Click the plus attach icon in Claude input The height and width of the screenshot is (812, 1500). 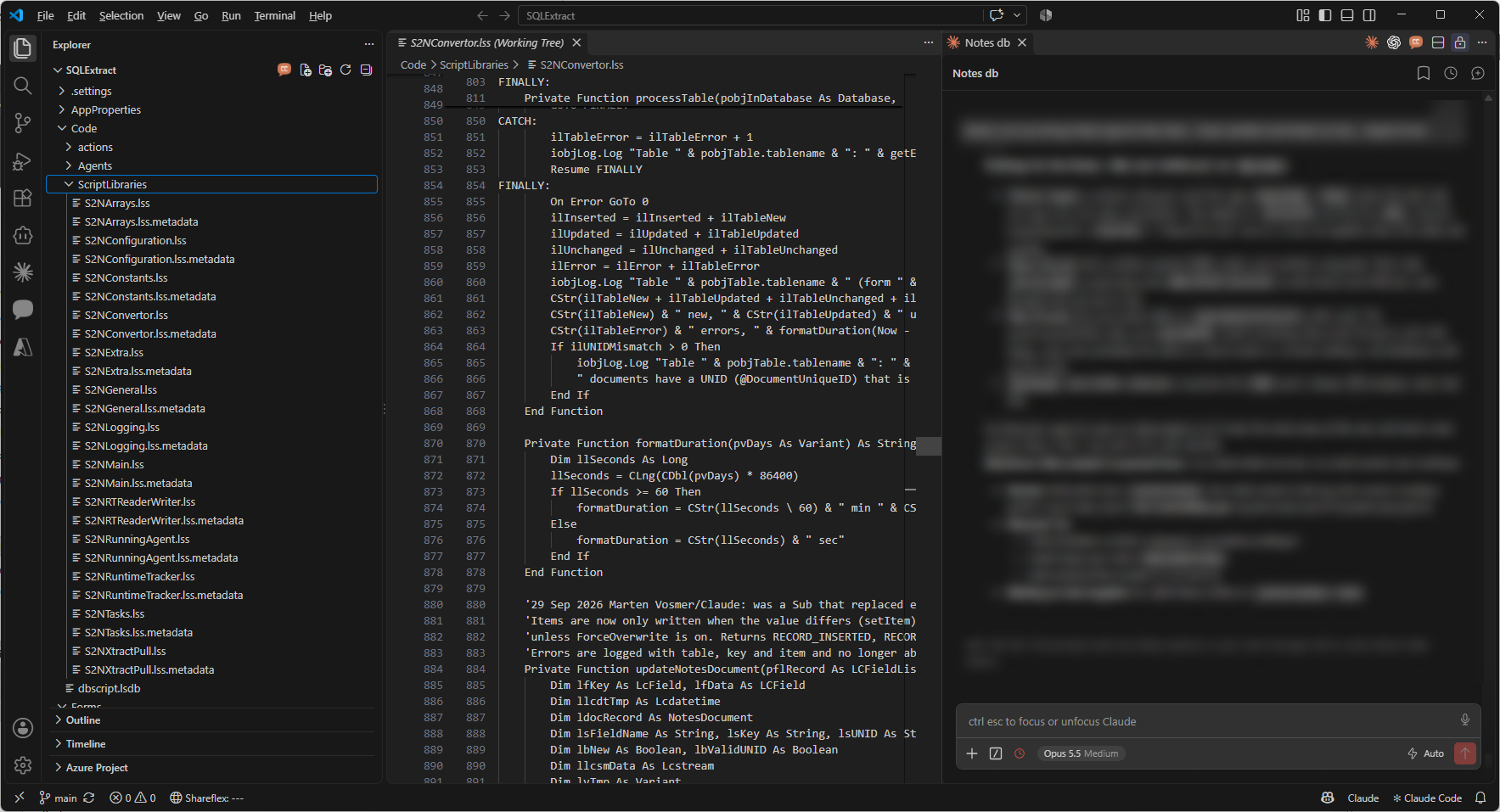972,753
